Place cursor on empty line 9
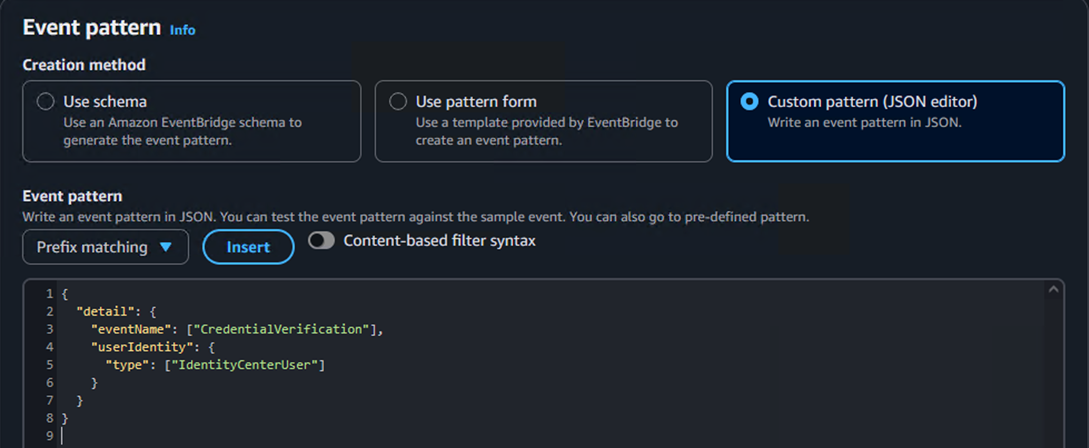Image resolution: width=1089 pixels, height=448 pixels. click(200, 437)
